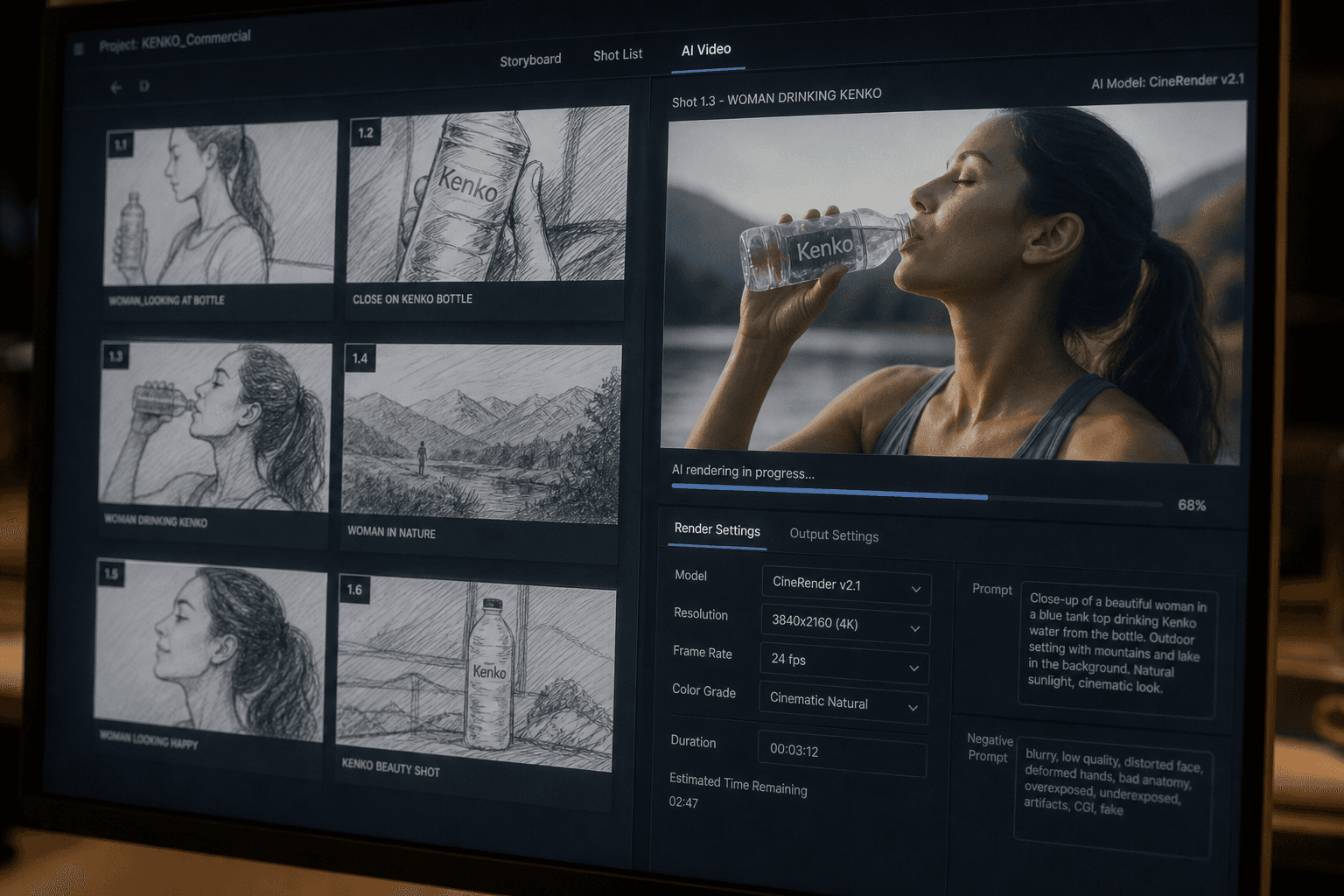Viewport: 1344px width, 896px height.
Task: Click the forward icon beside the back arrow
Action: point(144,86)
